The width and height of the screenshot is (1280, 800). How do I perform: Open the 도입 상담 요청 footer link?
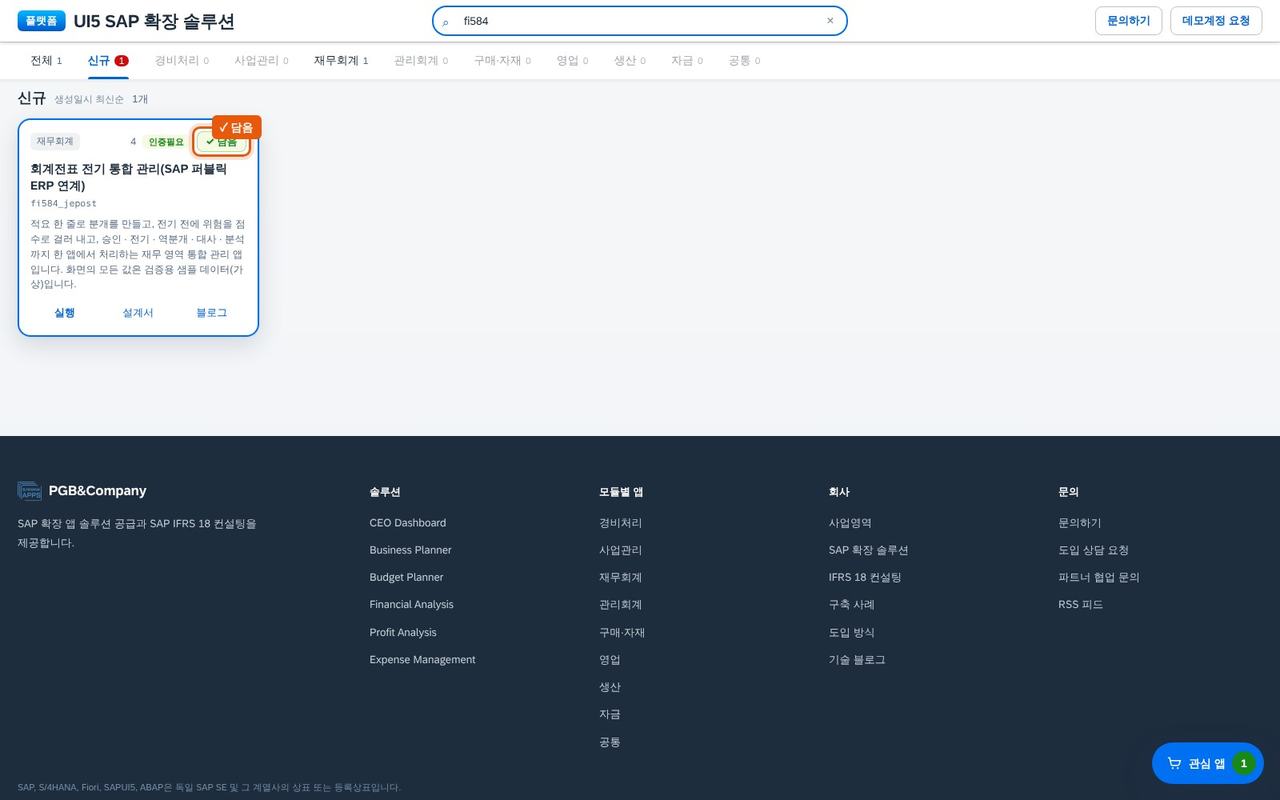pos(1093,550)
